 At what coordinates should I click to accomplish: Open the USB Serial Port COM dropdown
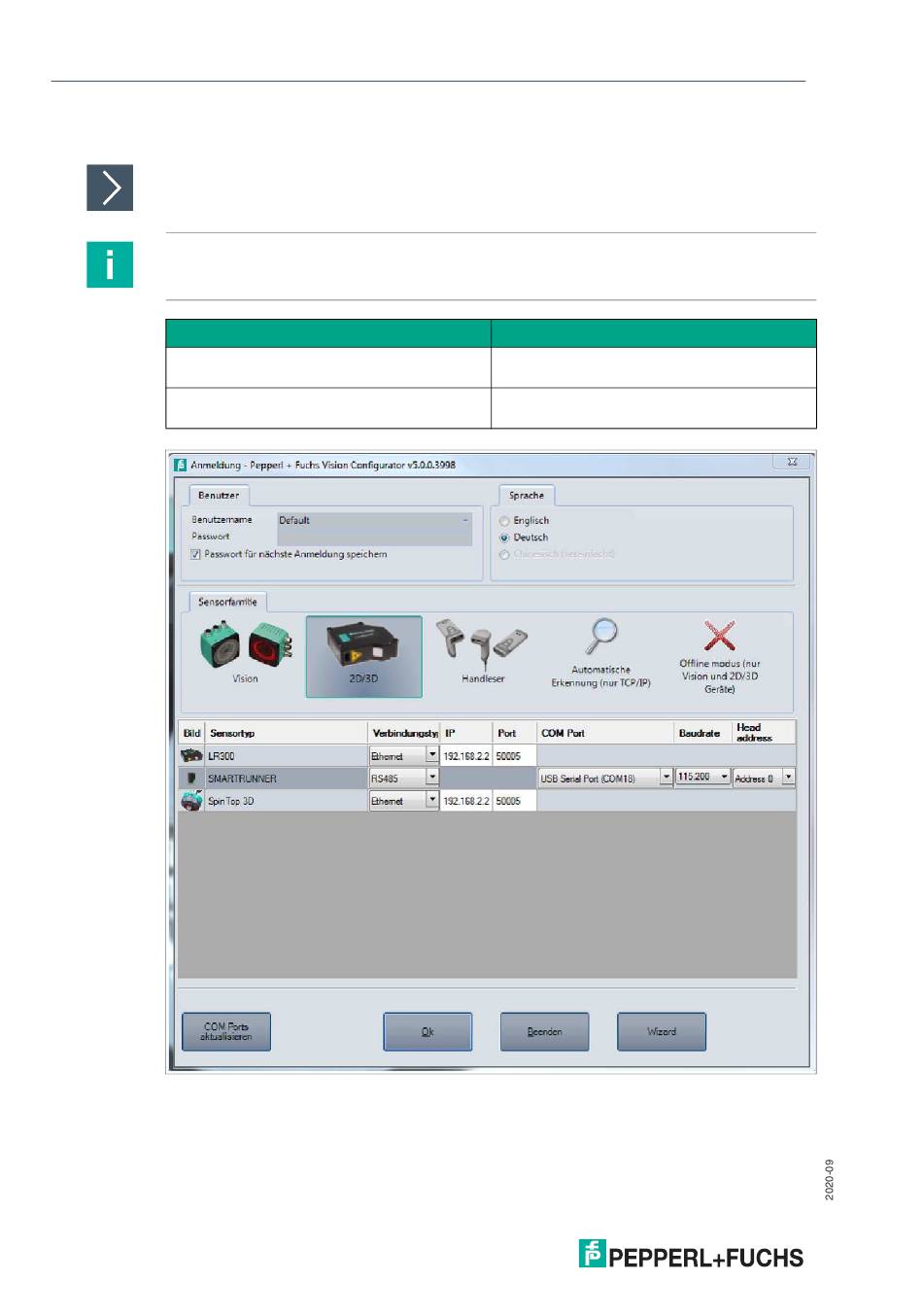(667, 778)
